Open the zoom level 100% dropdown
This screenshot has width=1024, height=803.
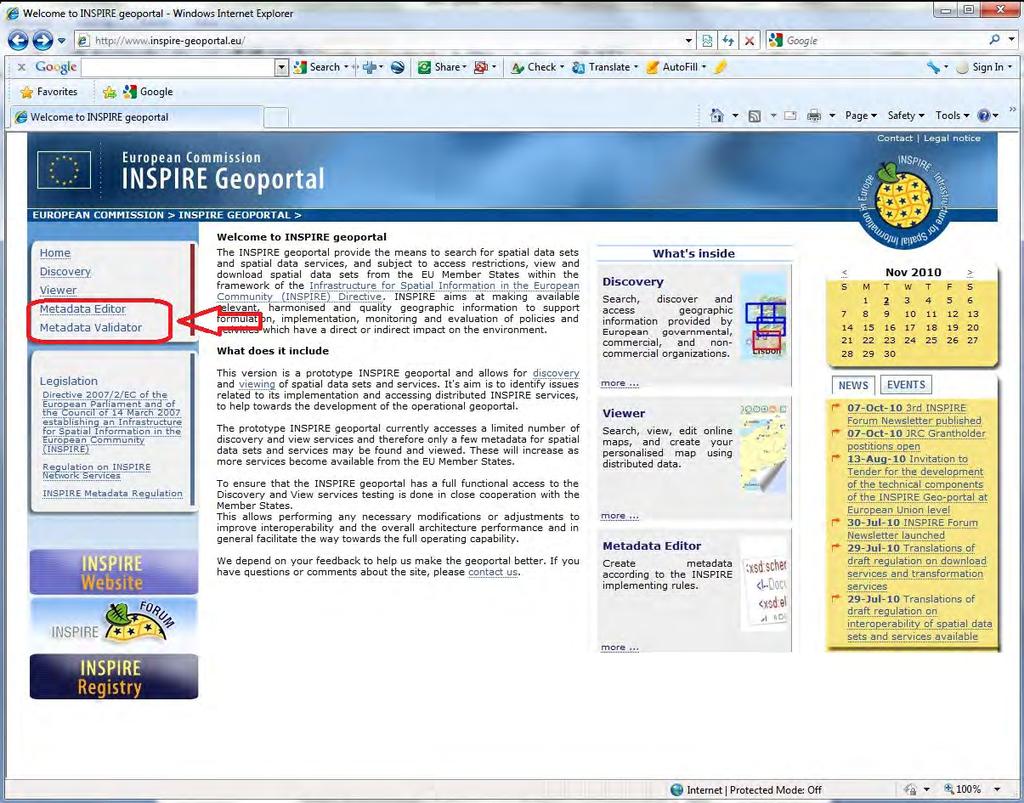[x=997, y=789]
